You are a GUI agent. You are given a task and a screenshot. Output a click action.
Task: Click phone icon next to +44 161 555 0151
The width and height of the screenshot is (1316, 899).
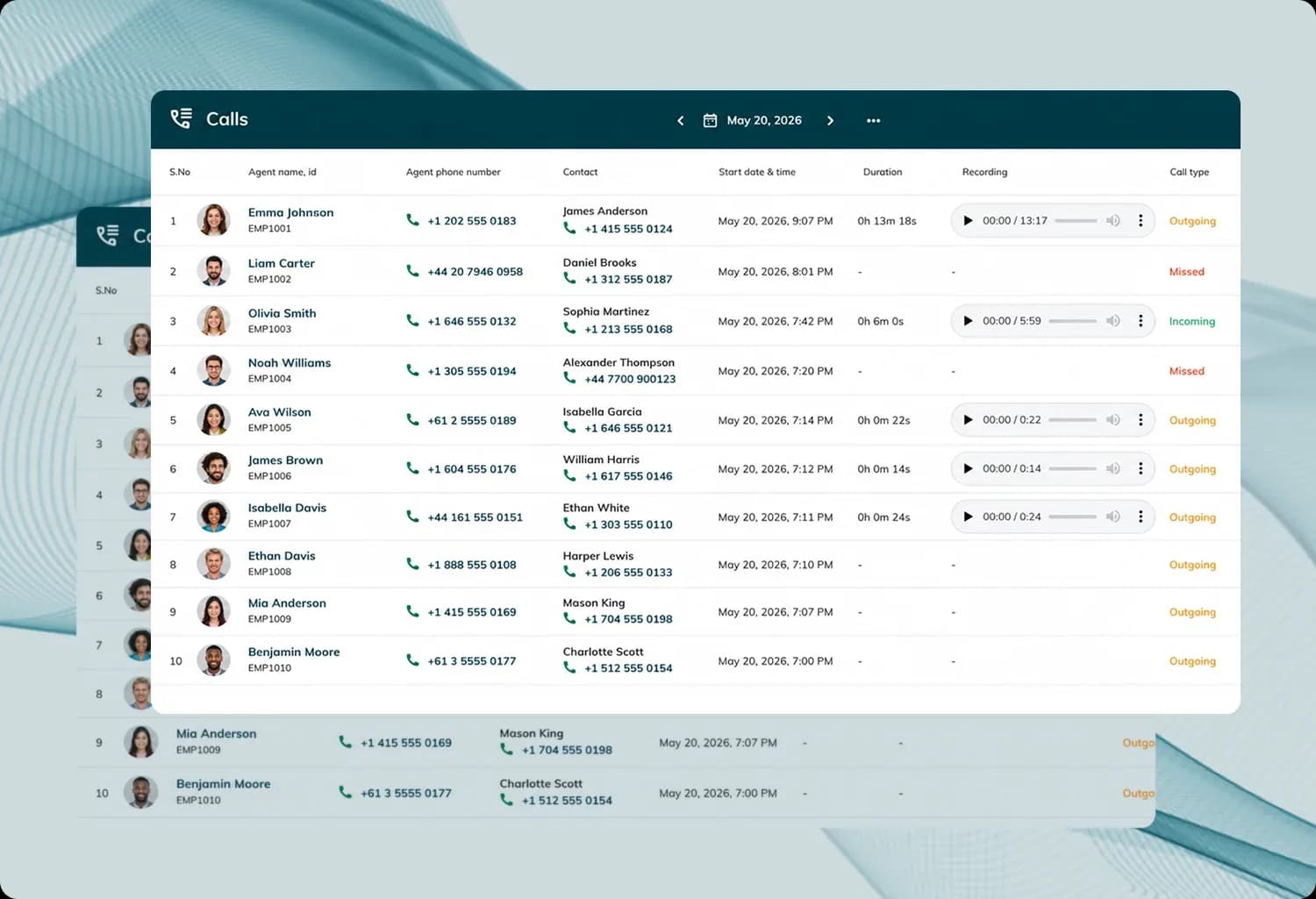coord(412,517)
